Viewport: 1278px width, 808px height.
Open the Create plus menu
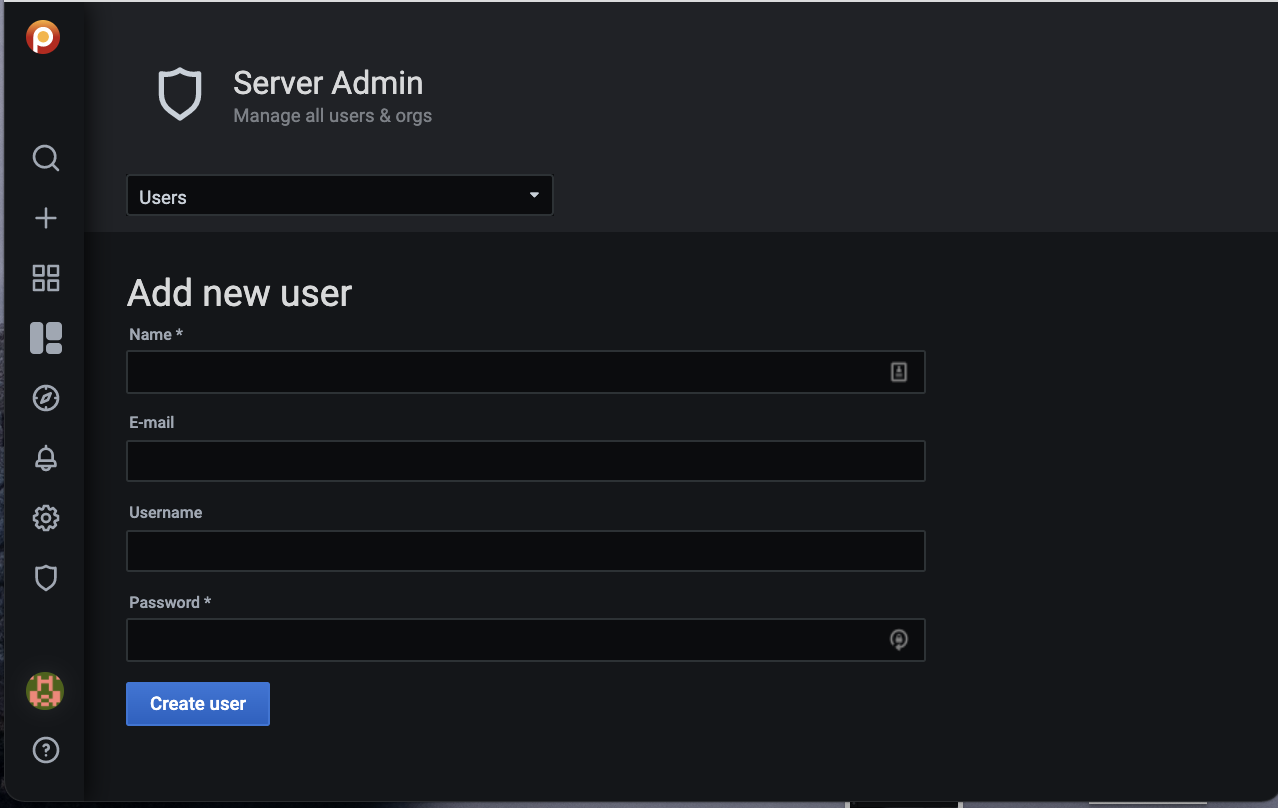click(46, 218)
